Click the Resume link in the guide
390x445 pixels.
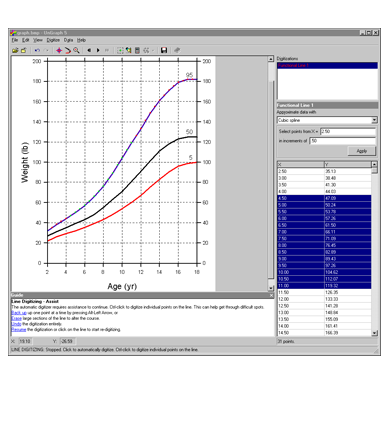[19, 330]
